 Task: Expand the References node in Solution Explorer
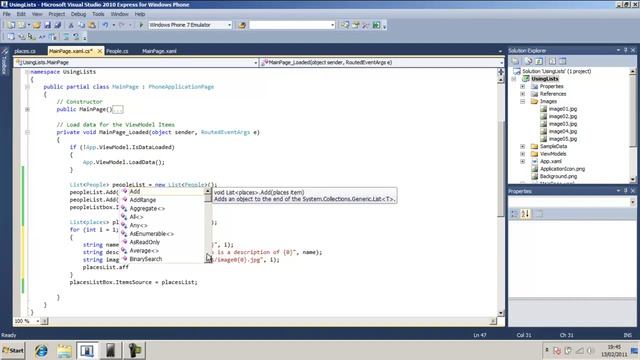523,94
